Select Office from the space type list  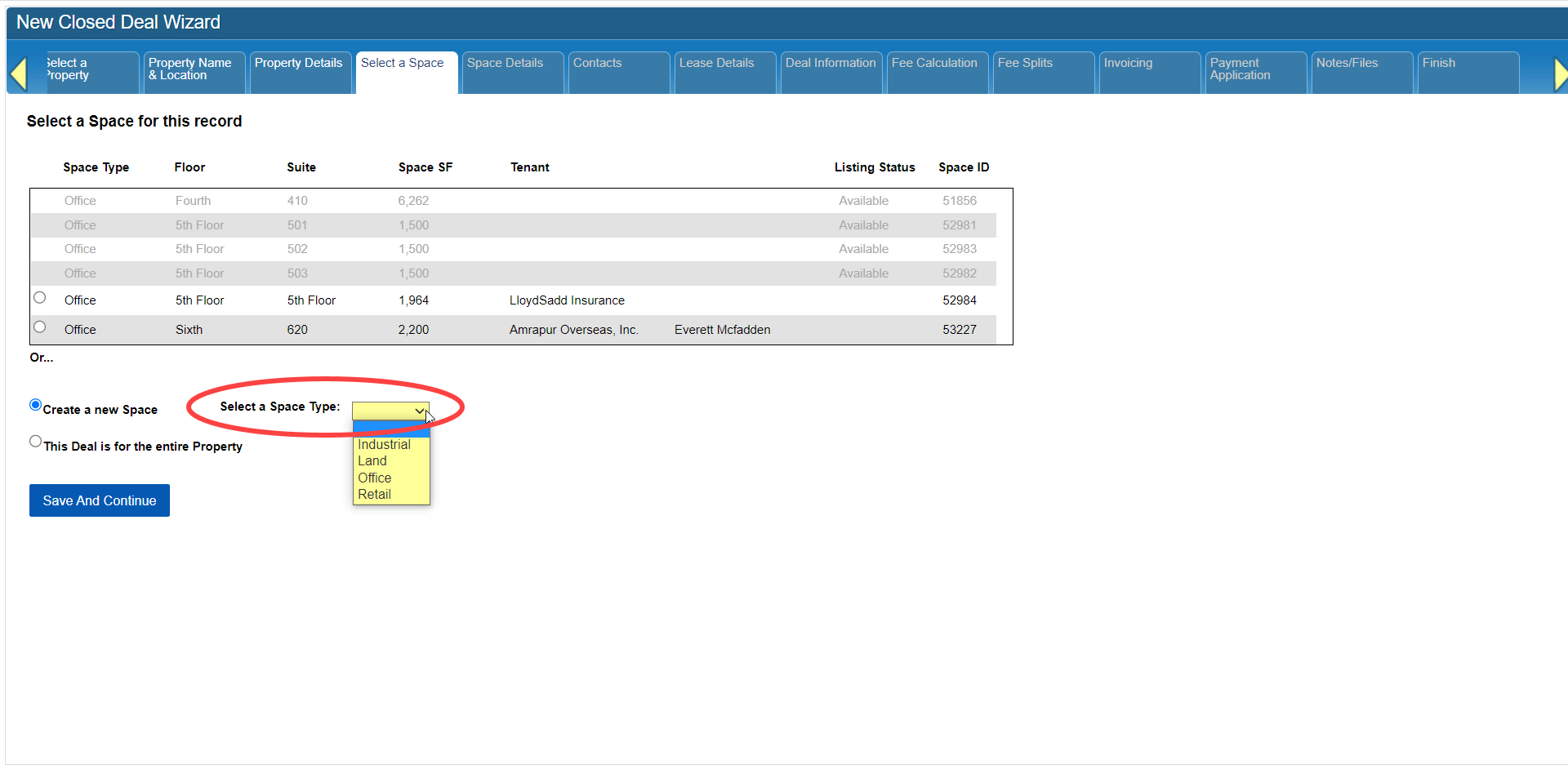point(375,478)
